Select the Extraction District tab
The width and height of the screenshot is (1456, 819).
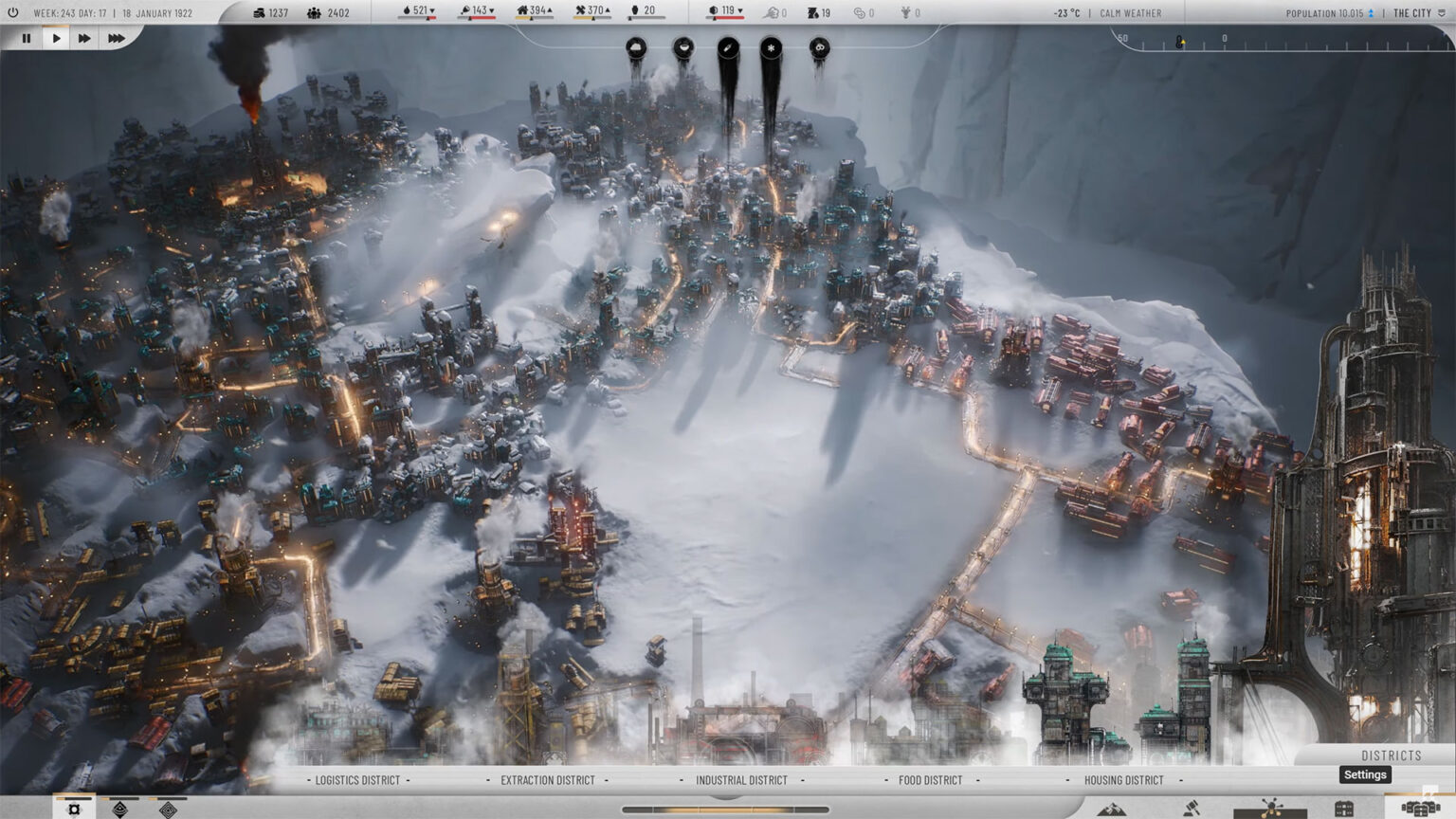pyautogui.click(x=547, y=780)
